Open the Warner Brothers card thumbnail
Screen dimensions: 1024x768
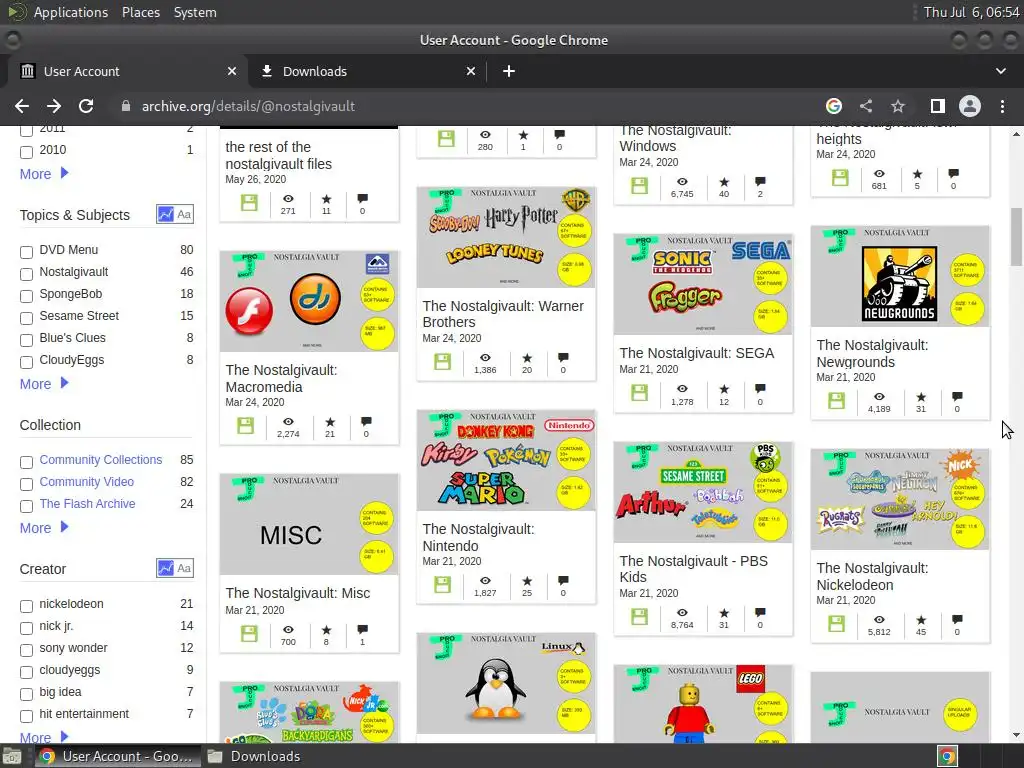tap(506, 237)
